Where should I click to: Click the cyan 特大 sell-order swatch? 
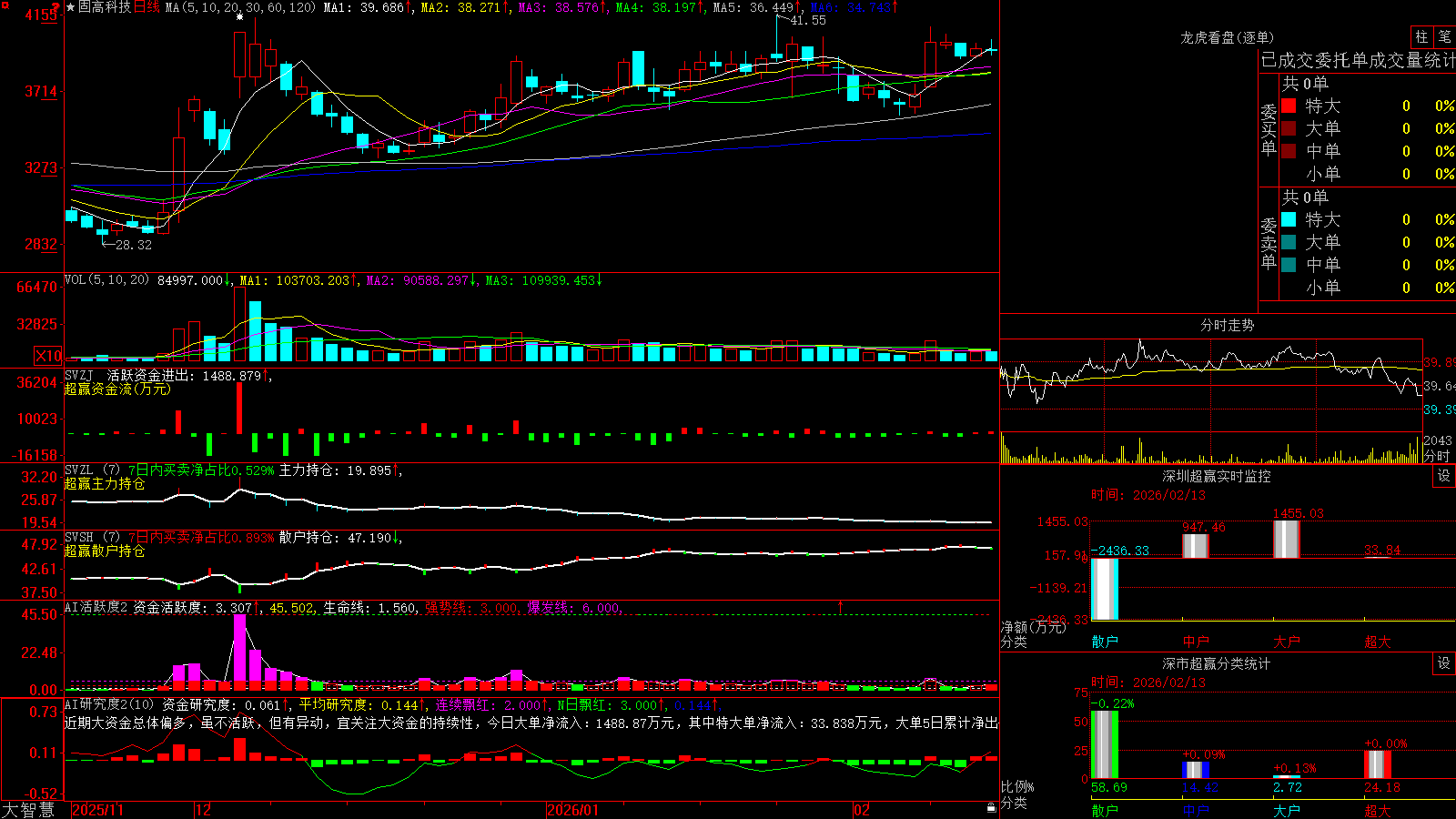pos(1289,219)
